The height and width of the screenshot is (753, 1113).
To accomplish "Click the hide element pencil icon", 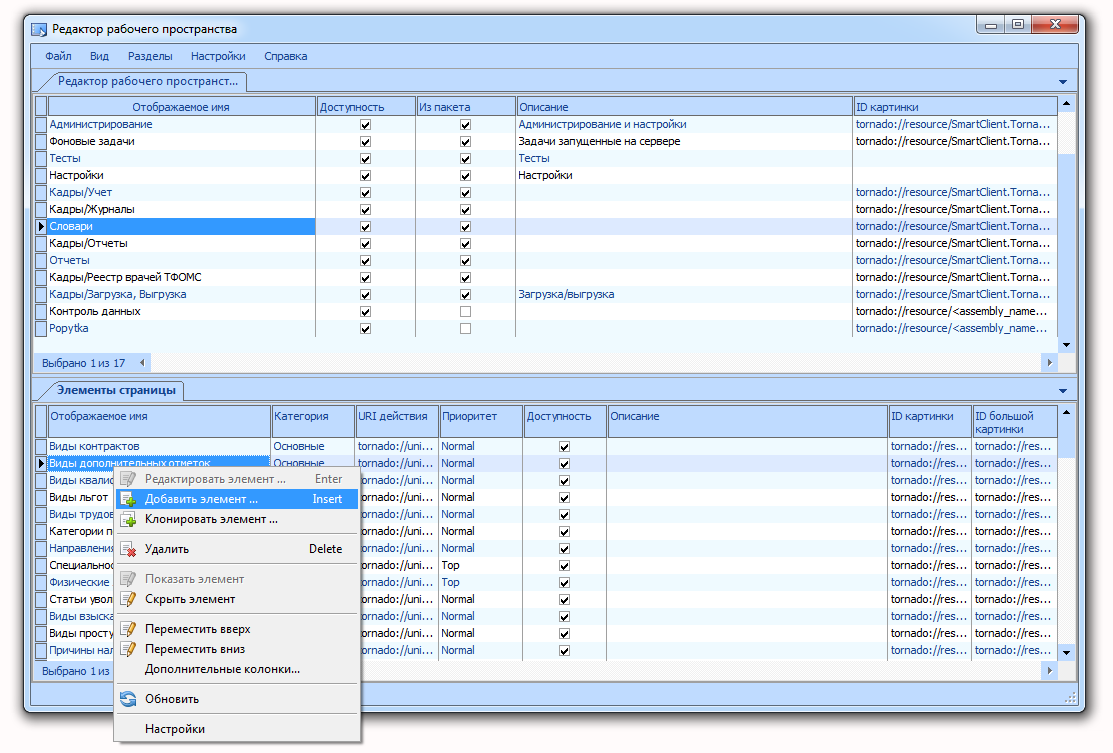I will (128, 599).
